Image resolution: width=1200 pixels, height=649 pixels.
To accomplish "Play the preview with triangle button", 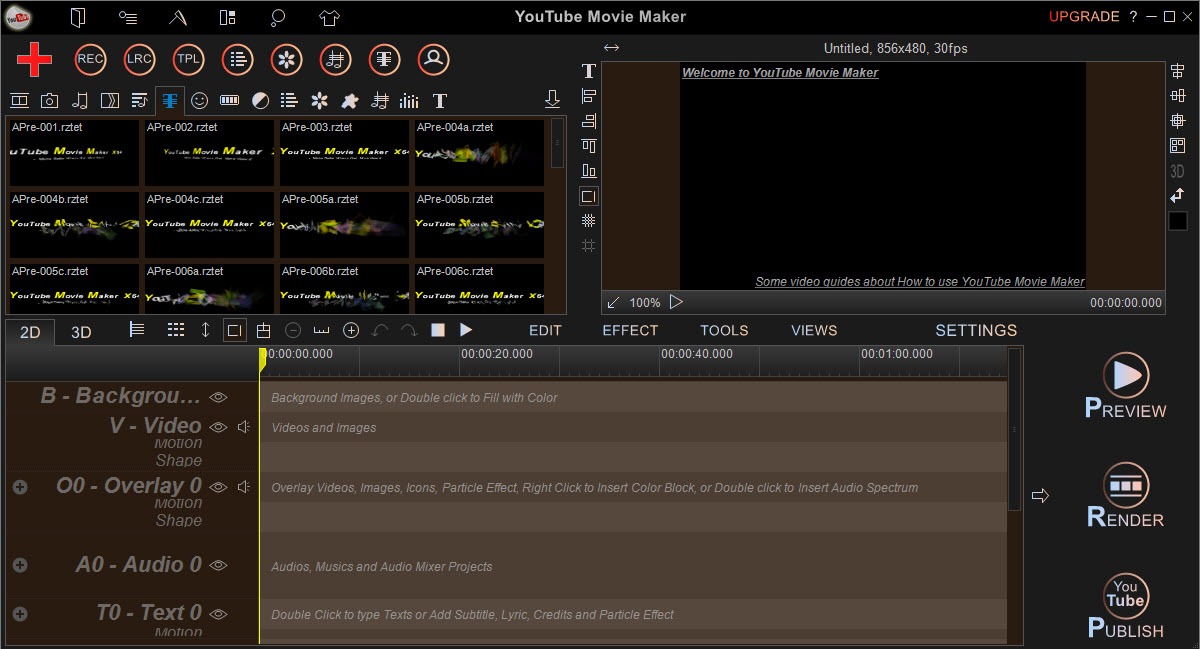I will coord(676,302).
